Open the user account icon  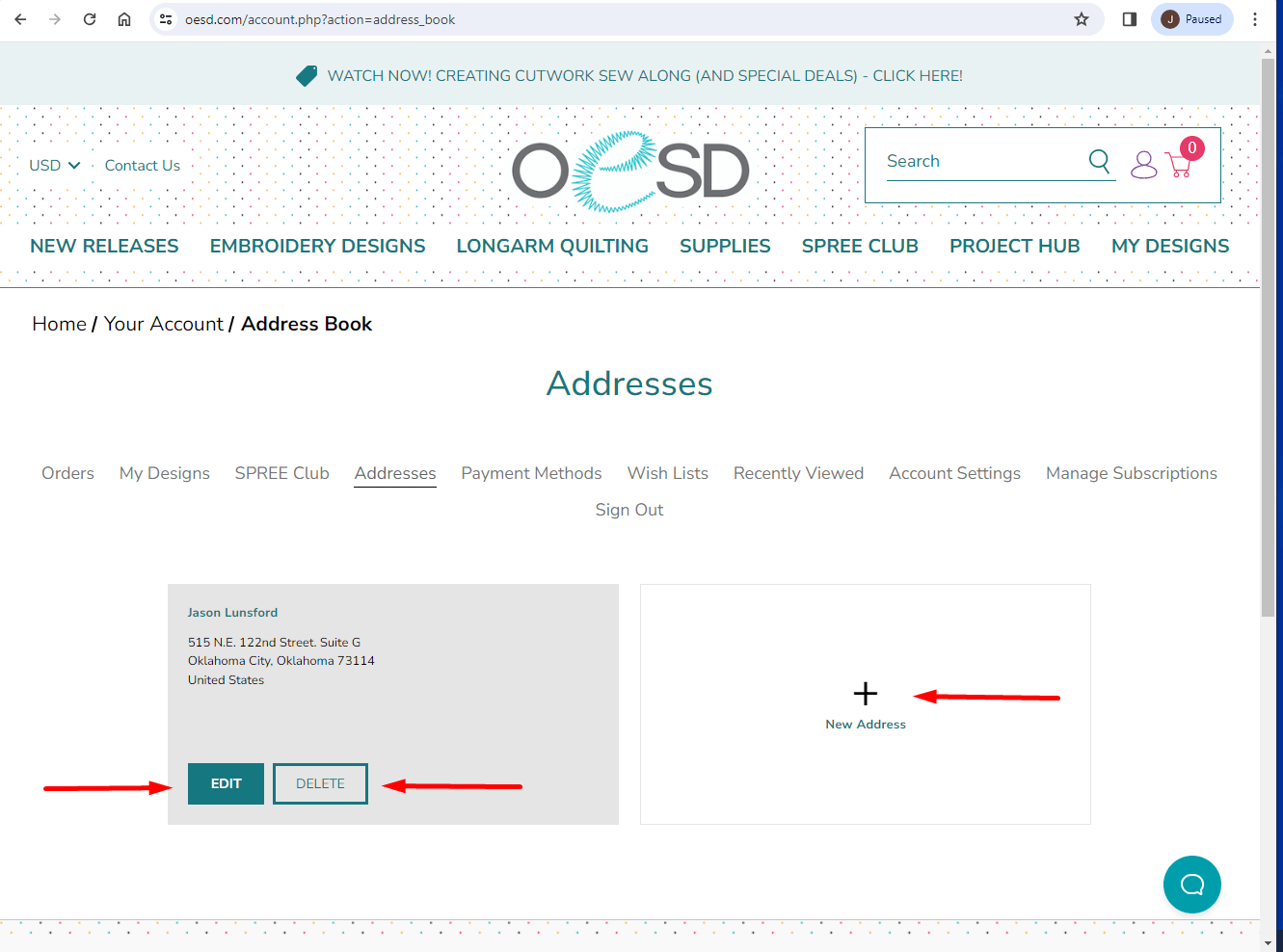click(x=1143, y=165)
